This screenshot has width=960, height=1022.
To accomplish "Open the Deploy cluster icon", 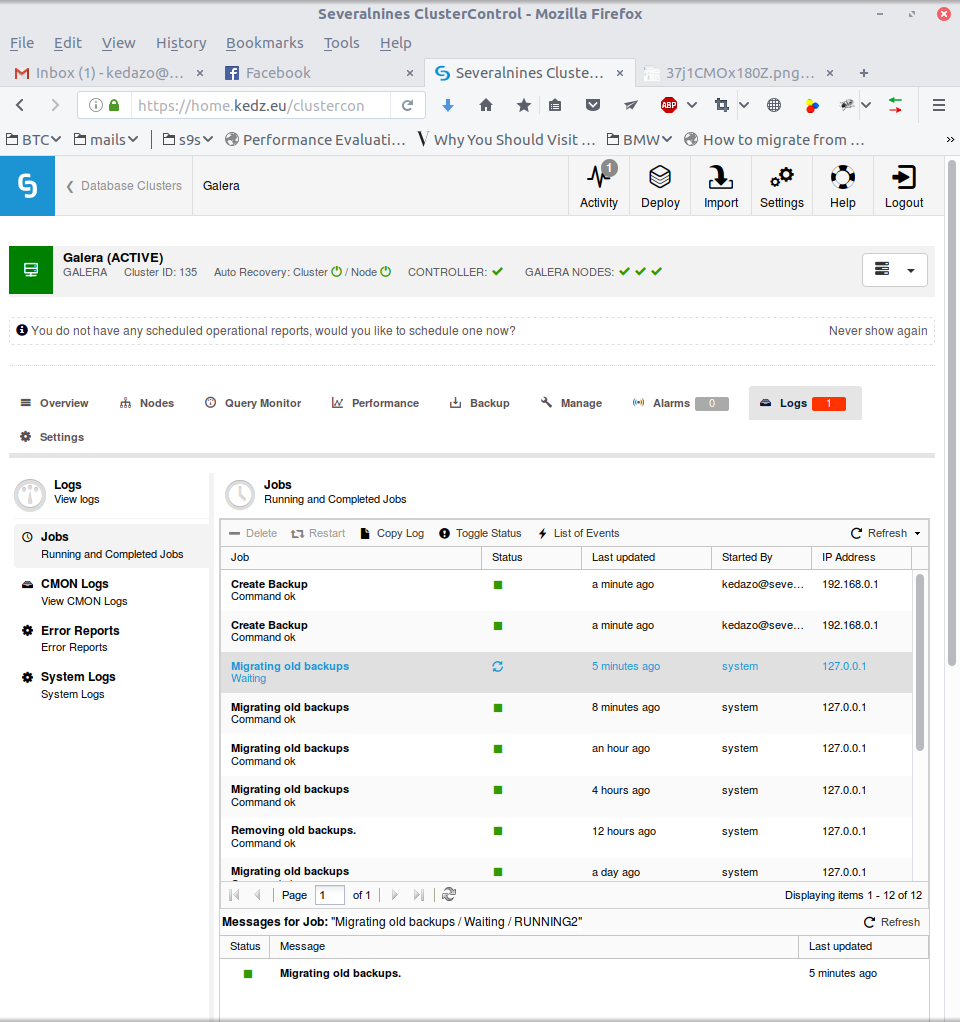I will (660, 186).
